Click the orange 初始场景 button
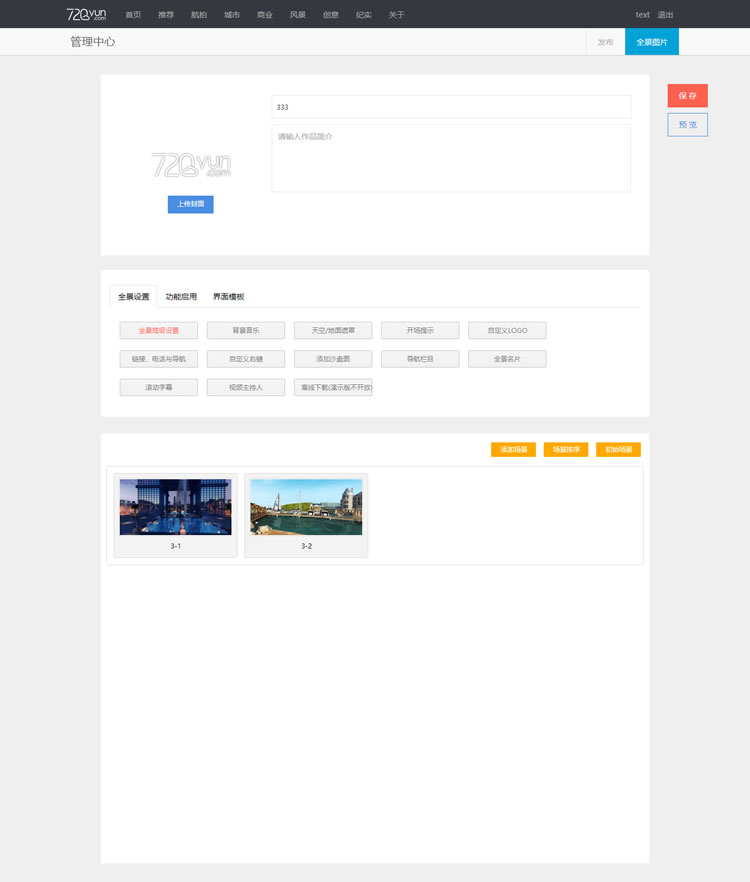 618,449
